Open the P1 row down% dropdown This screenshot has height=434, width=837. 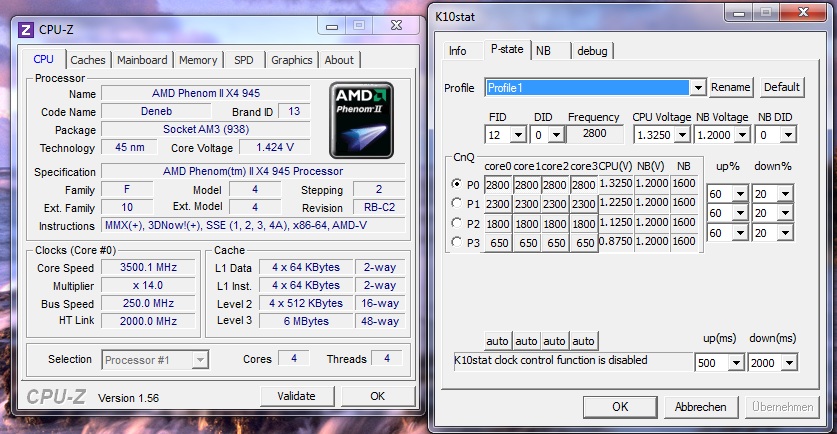(785, 213)
